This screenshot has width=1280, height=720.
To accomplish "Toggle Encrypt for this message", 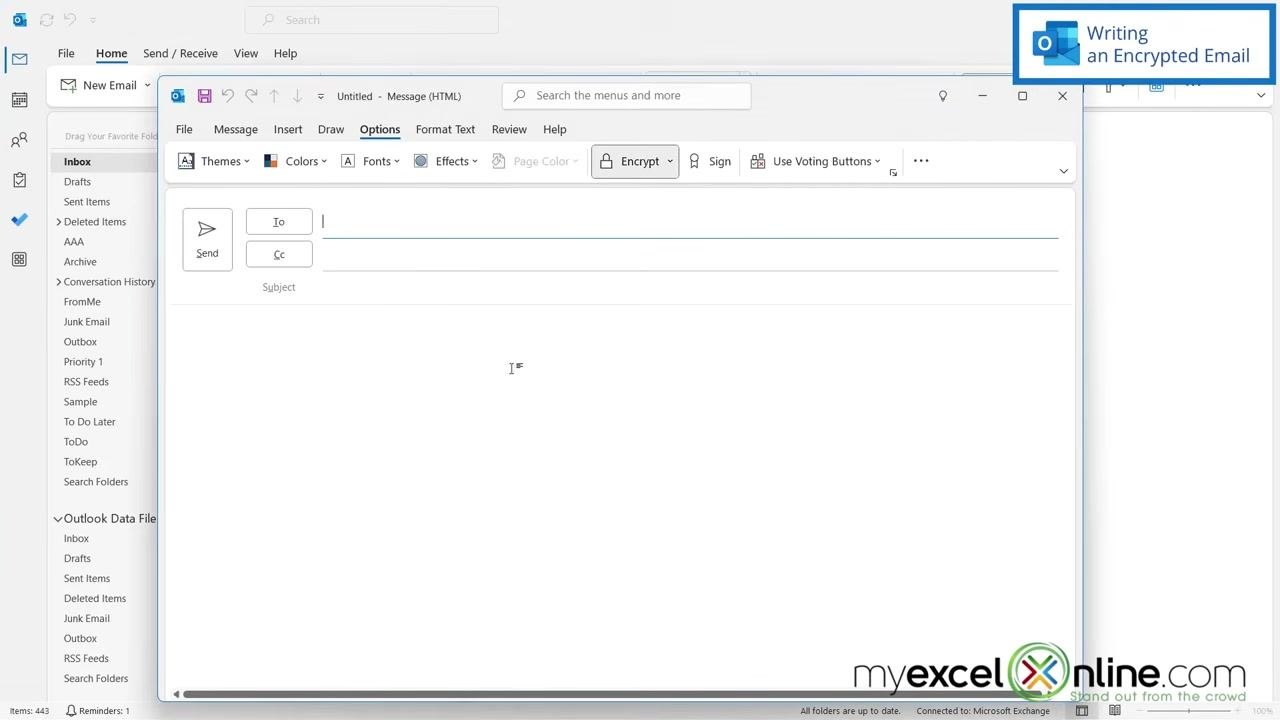I will pyautogui.click(x=629, y=161).
